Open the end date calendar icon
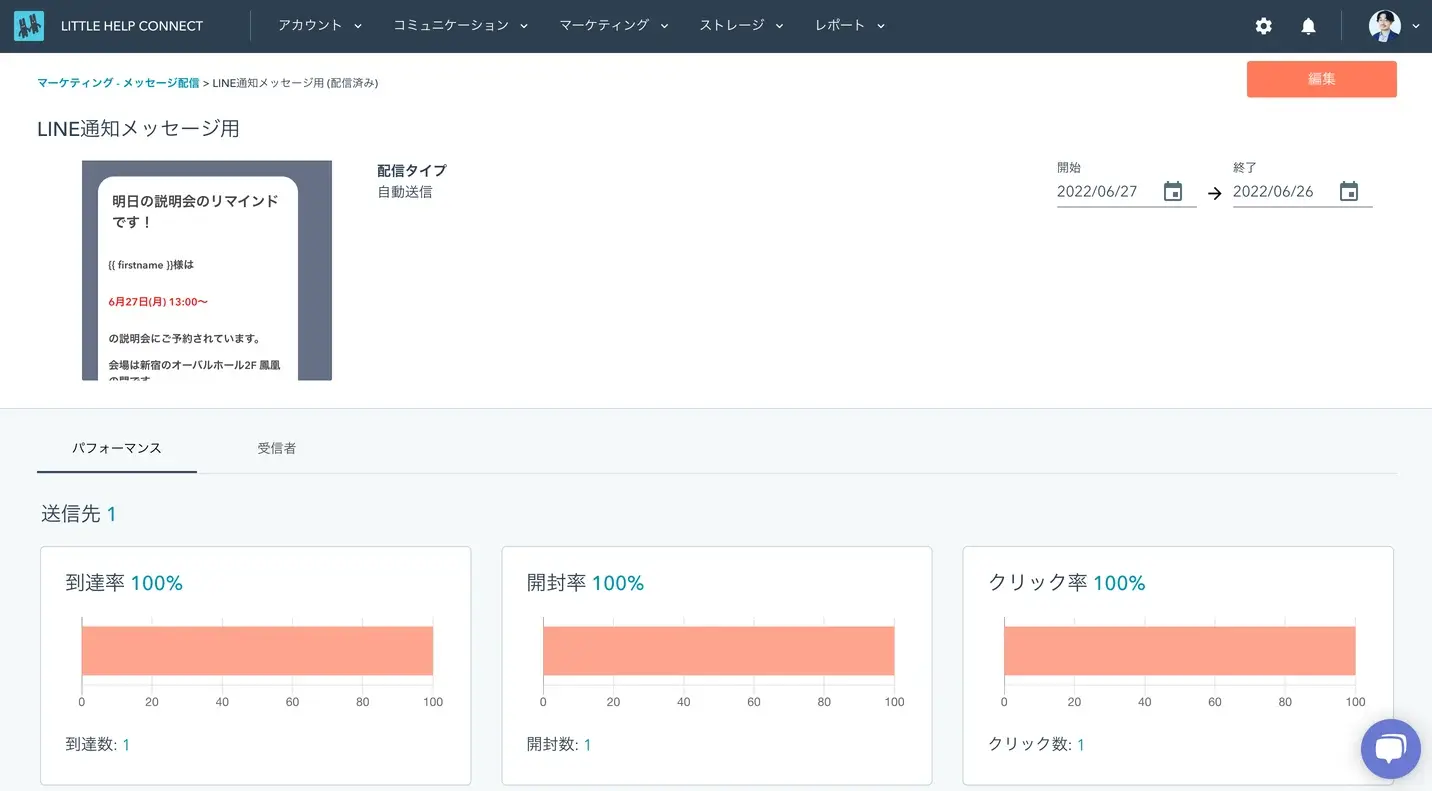 1349,192
